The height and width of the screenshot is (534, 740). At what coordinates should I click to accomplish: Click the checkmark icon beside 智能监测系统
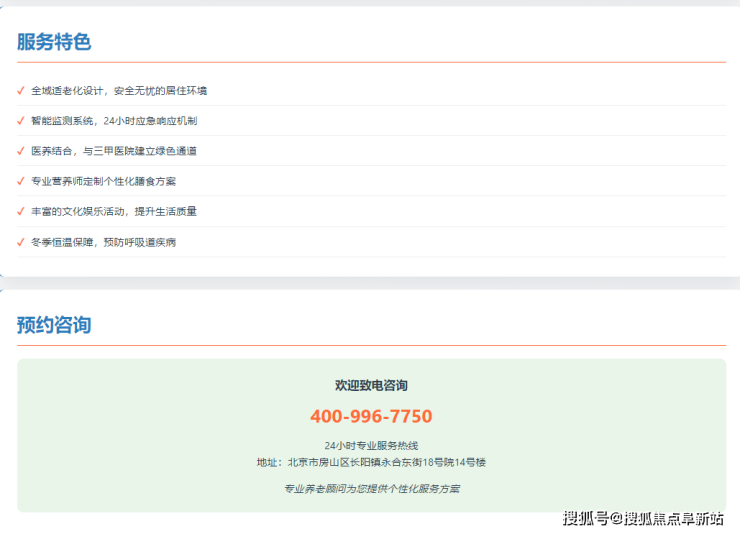[21, 121]
